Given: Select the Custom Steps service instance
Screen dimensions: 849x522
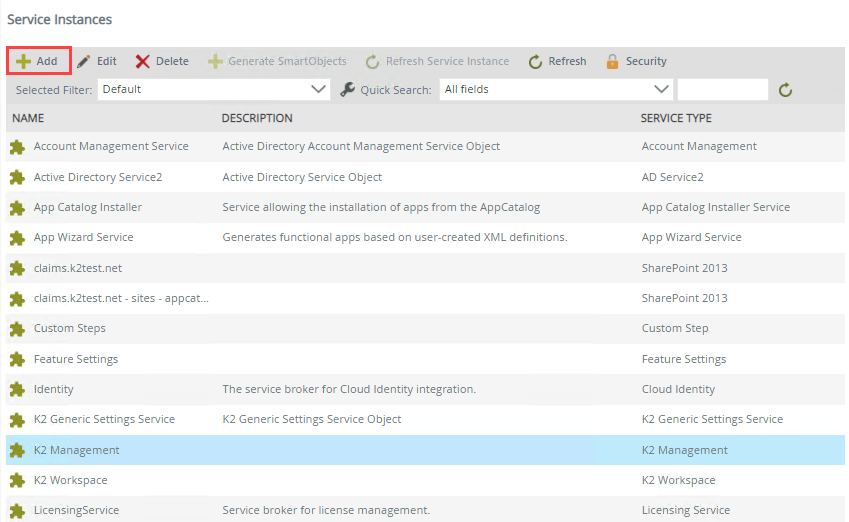Looking at the screenshot, I should click(70, 328).
